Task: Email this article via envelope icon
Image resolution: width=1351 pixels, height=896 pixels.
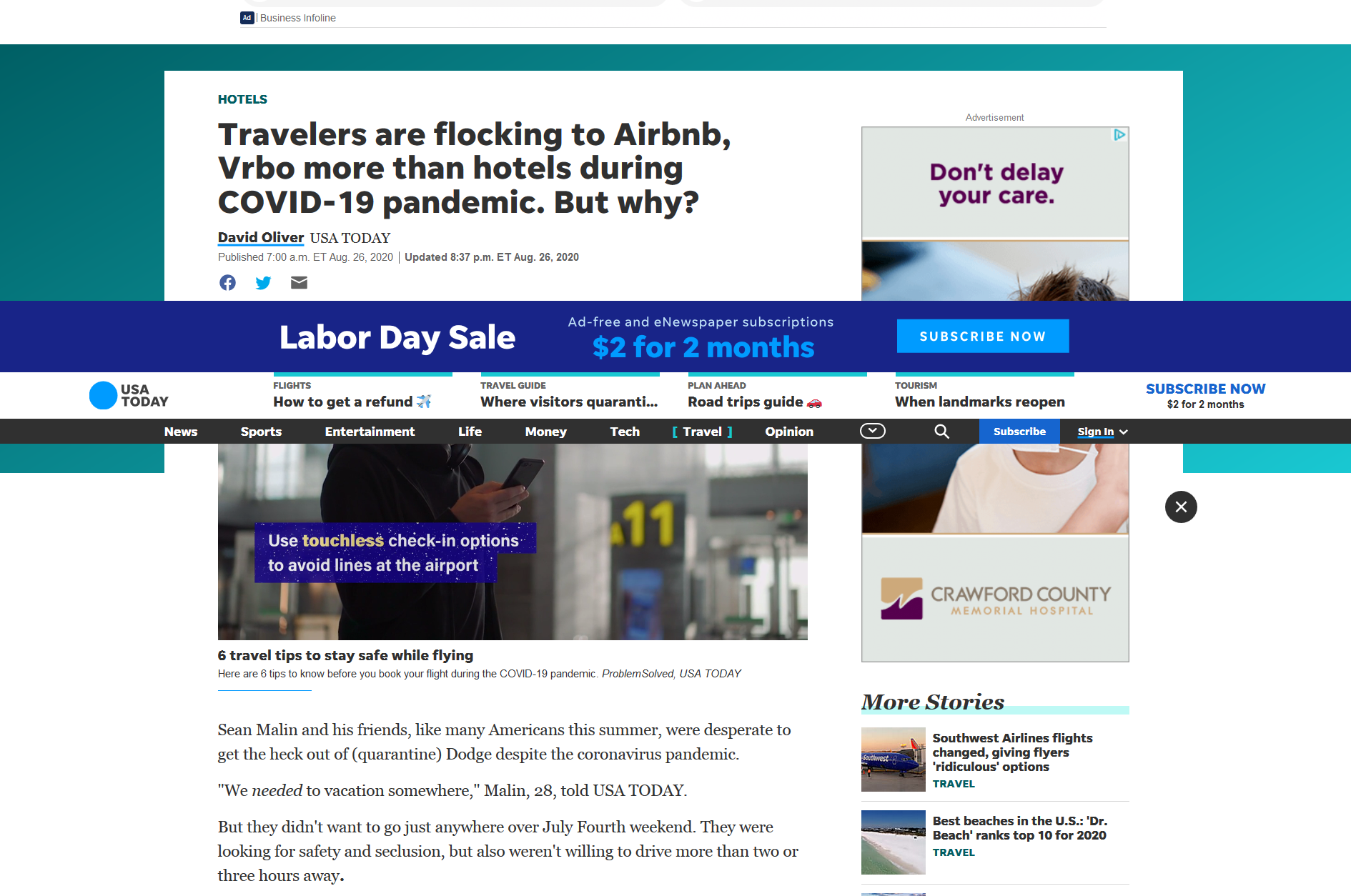Action: 299,283
